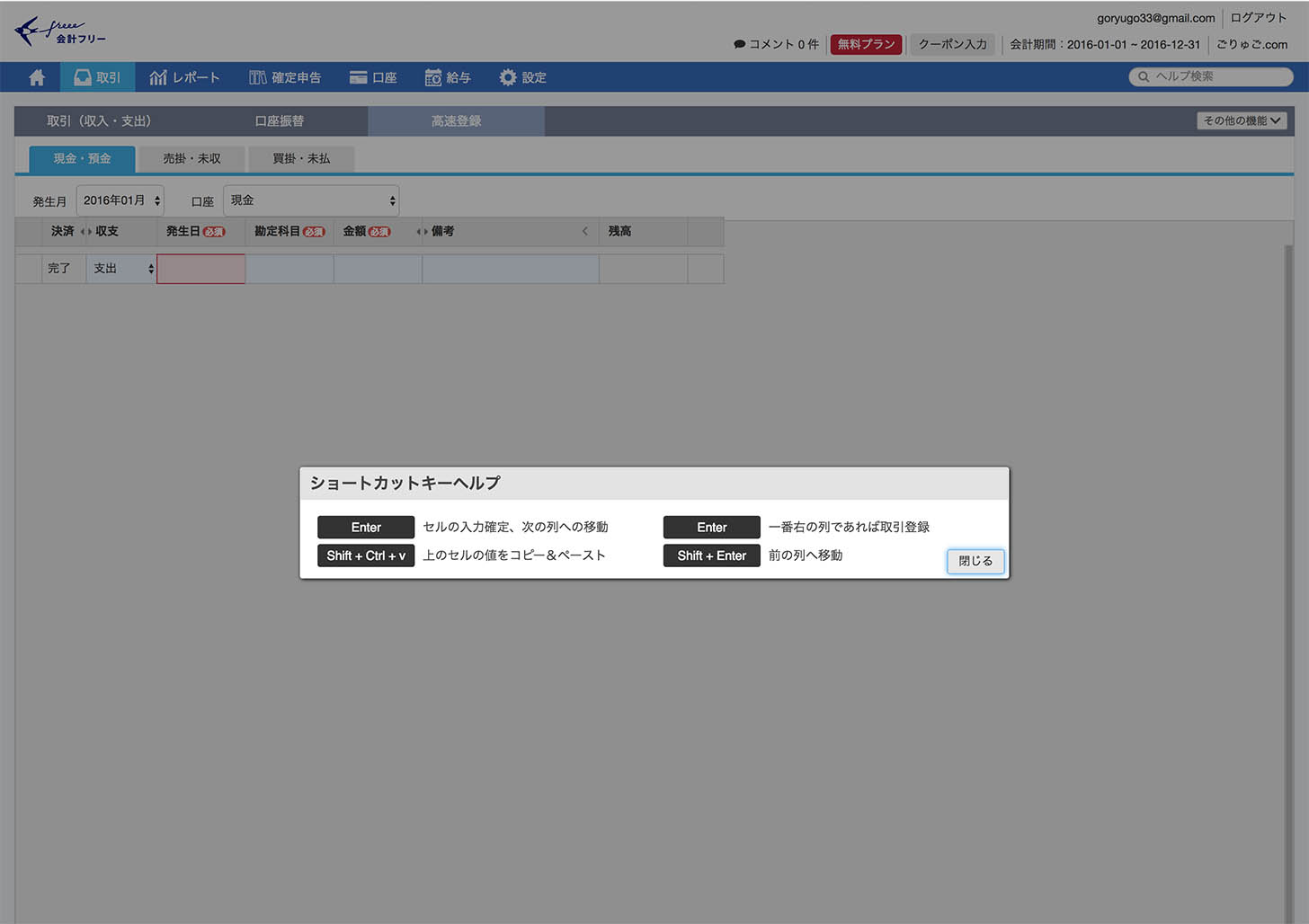
Task: Switch to the 売掛・未収 tab
Action: [191, 158]
